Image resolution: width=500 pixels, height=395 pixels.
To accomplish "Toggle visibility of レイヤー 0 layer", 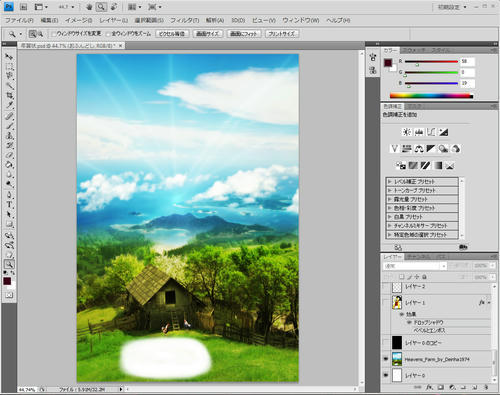I will [386, 375].
